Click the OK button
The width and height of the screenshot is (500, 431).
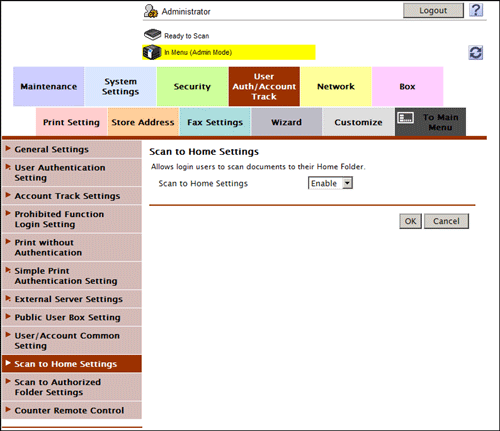(x=410, y=221)
